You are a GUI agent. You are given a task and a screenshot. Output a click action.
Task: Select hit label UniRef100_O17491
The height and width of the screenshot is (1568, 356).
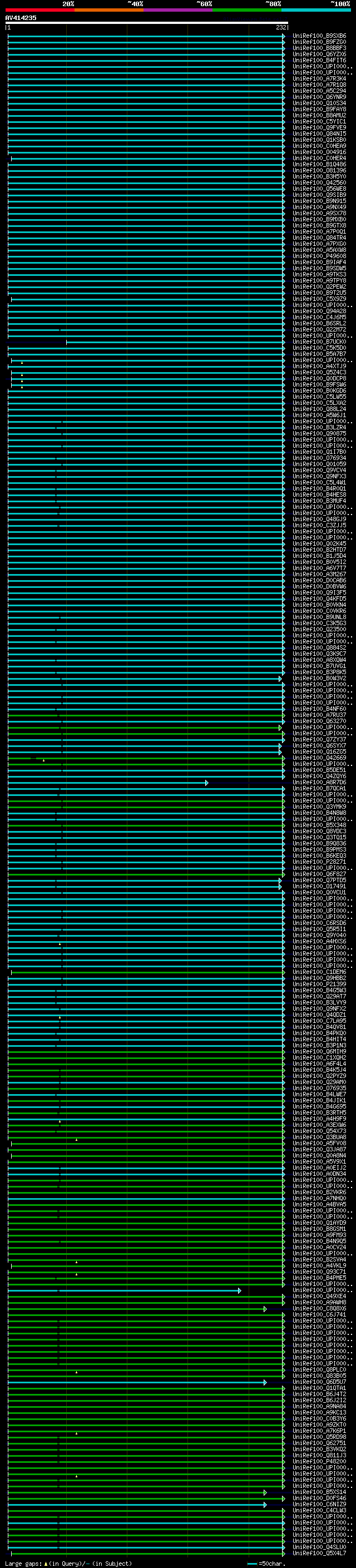tap(319, 886)
